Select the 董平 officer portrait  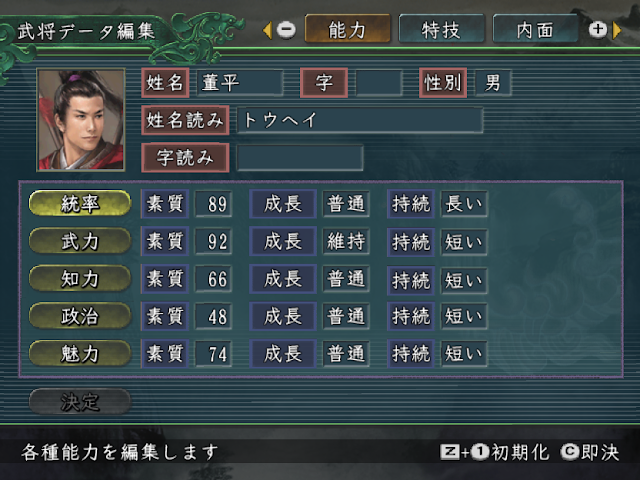81,120
